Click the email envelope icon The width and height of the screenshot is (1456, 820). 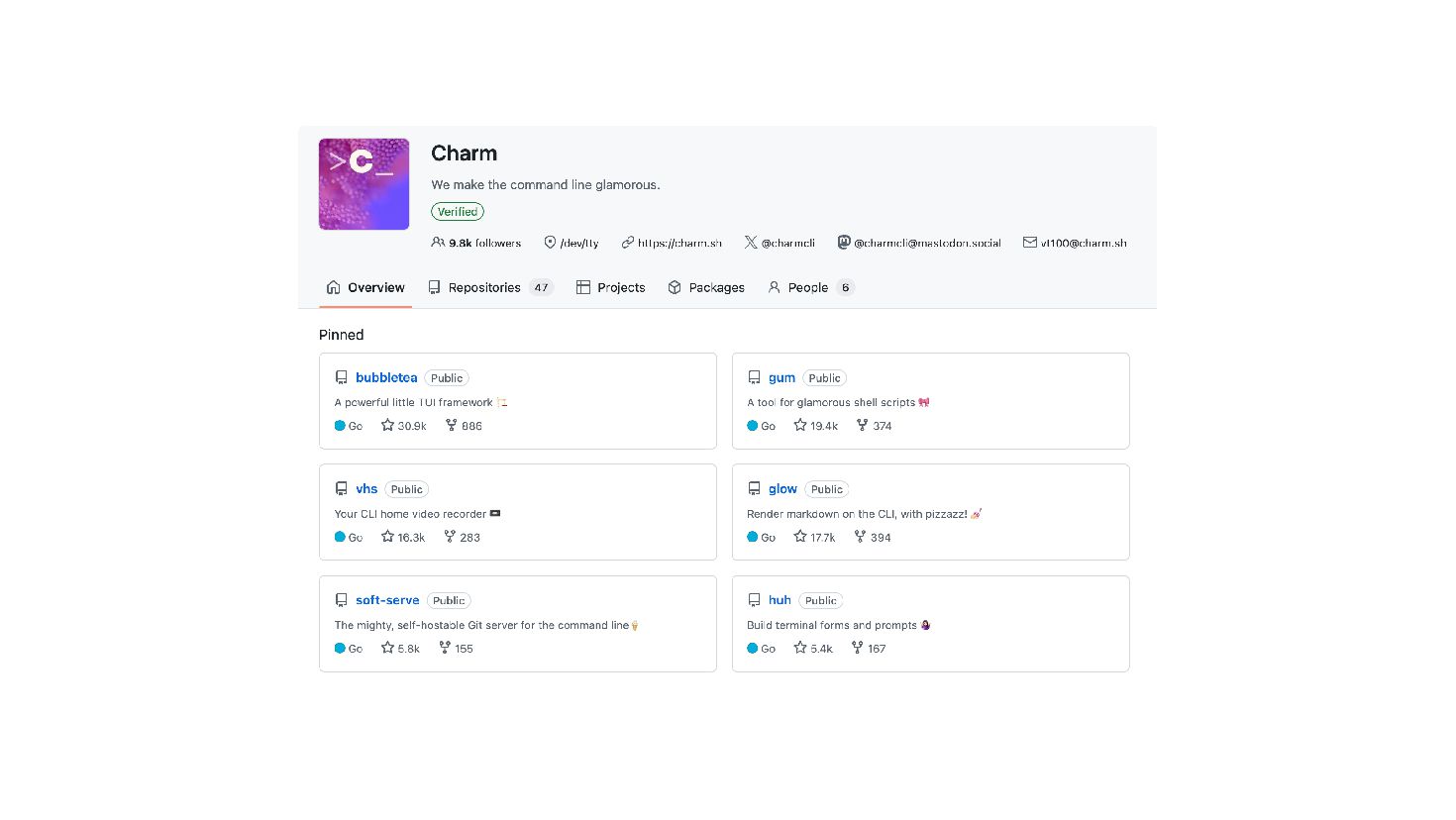coord(1030,243)
